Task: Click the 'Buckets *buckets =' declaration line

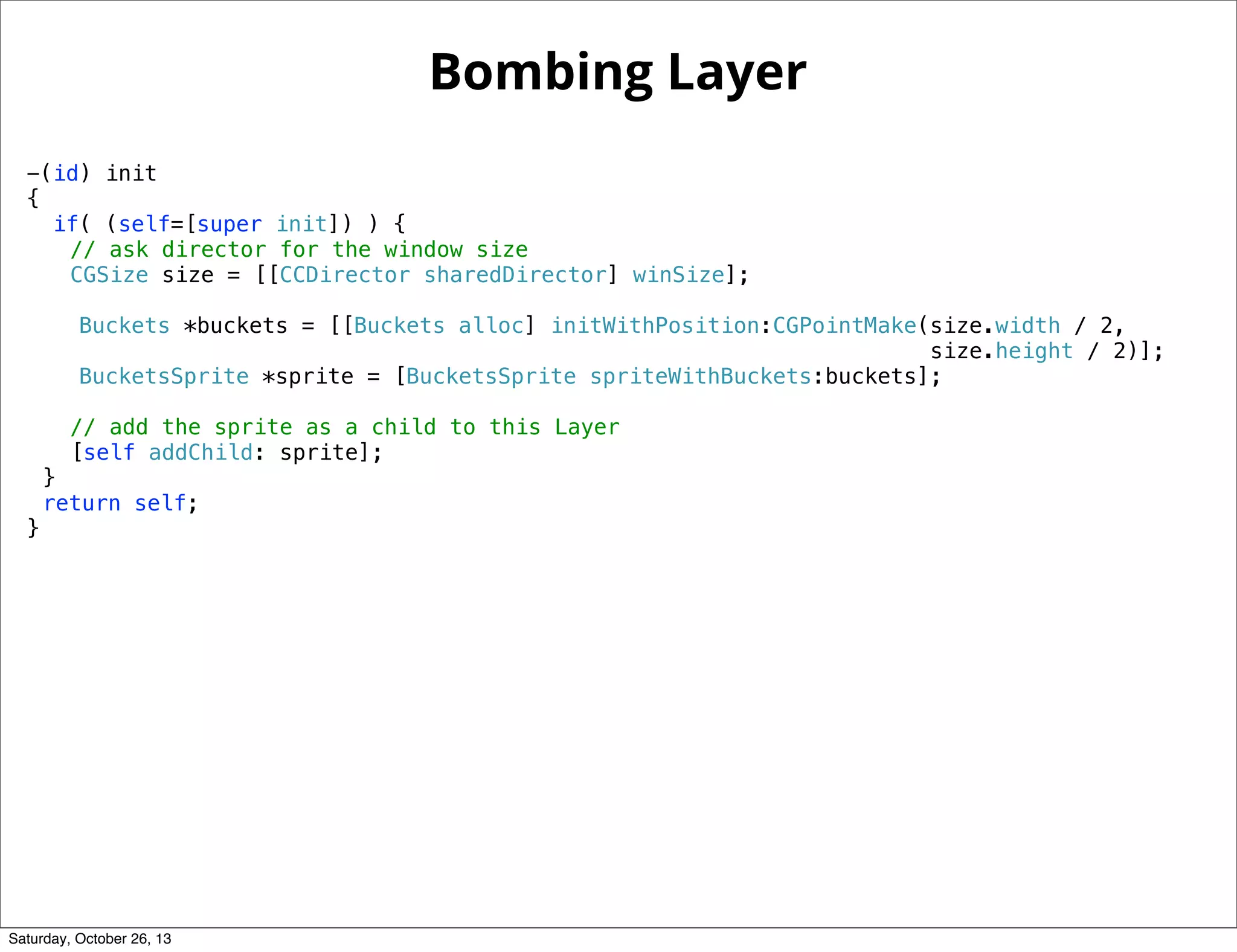Action: click(602, 326)
